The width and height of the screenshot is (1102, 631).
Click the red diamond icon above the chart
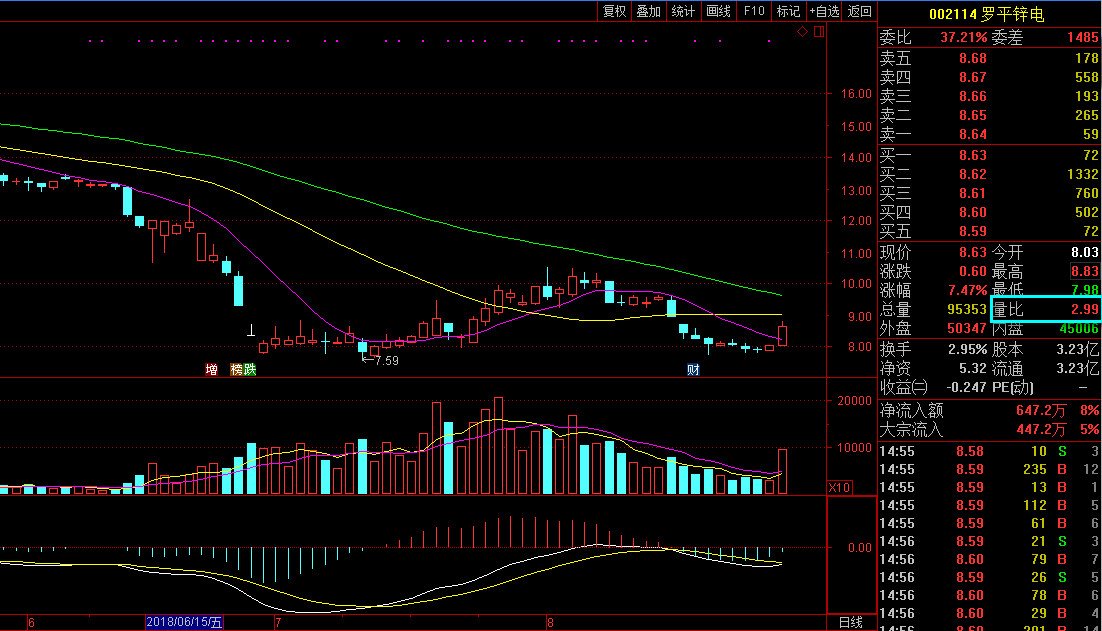tap(802, 32)
